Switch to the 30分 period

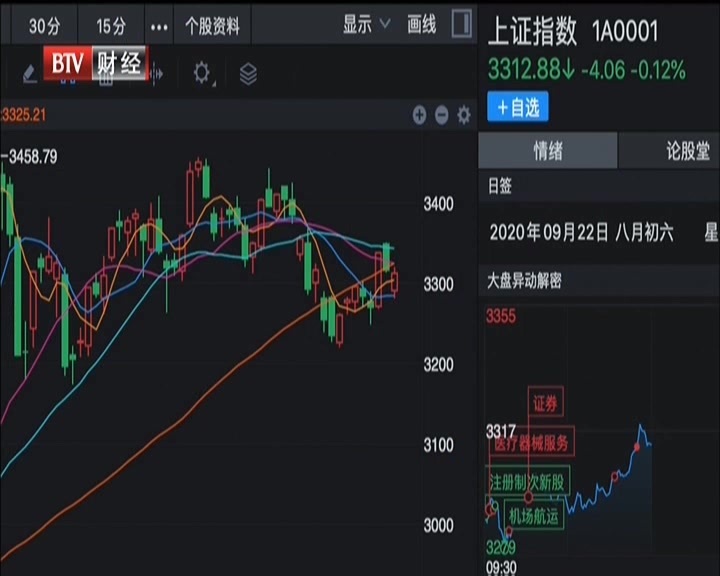tap(45, 26)
